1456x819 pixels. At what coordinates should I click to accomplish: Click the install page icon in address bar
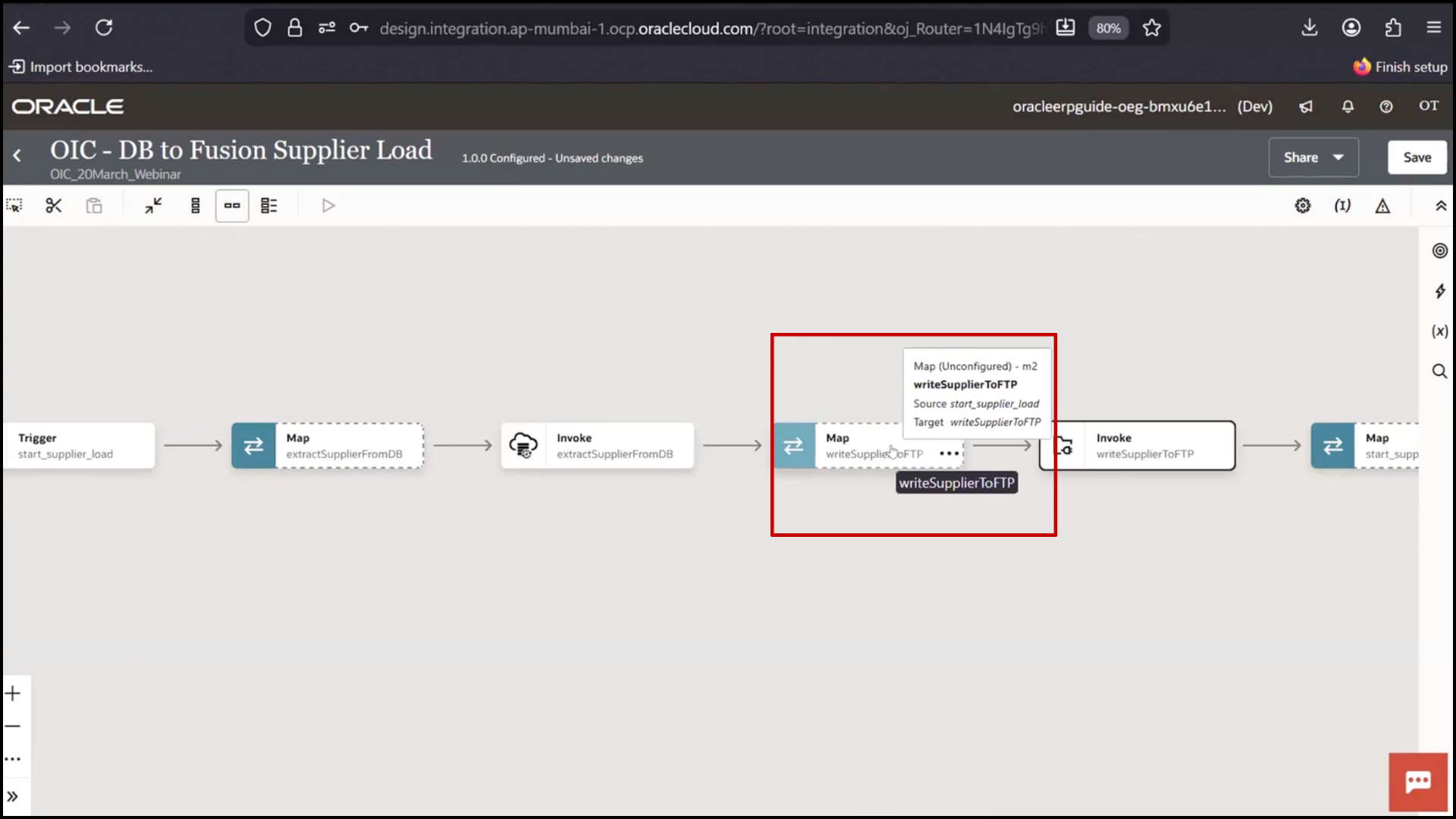coord(1065,28)
